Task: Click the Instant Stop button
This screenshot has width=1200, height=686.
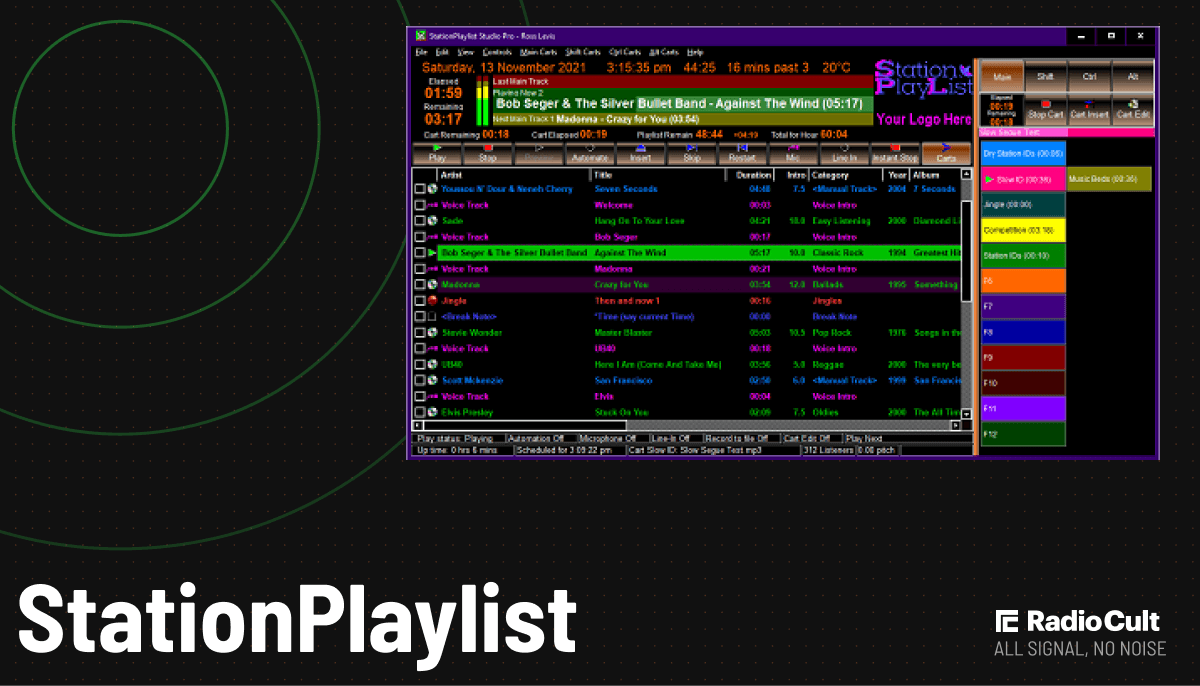Action: [x=895, y=153]
